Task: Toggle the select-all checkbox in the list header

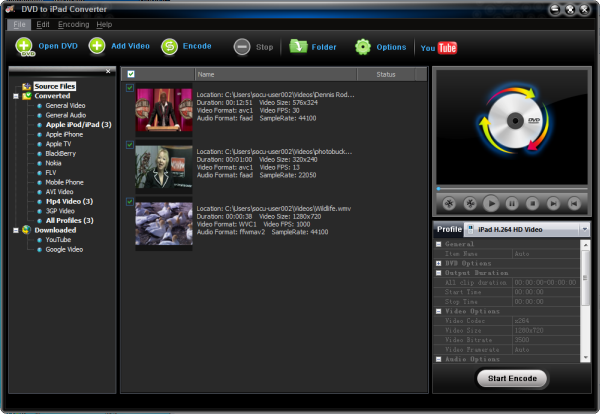Action: coord(131,74)
